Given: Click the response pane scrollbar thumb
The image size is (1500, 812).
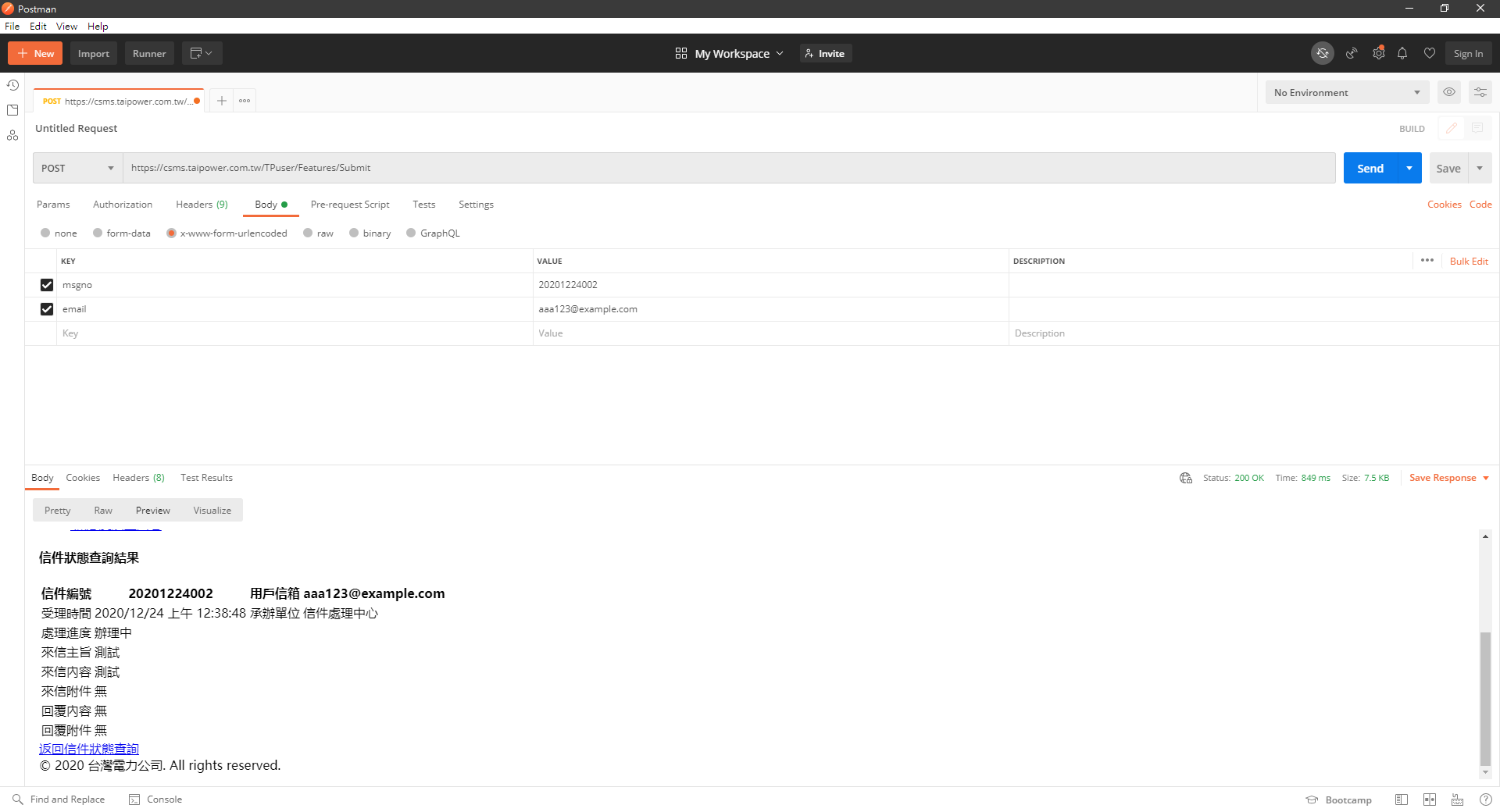Looking at the screenshot, I should (1485, 698).
